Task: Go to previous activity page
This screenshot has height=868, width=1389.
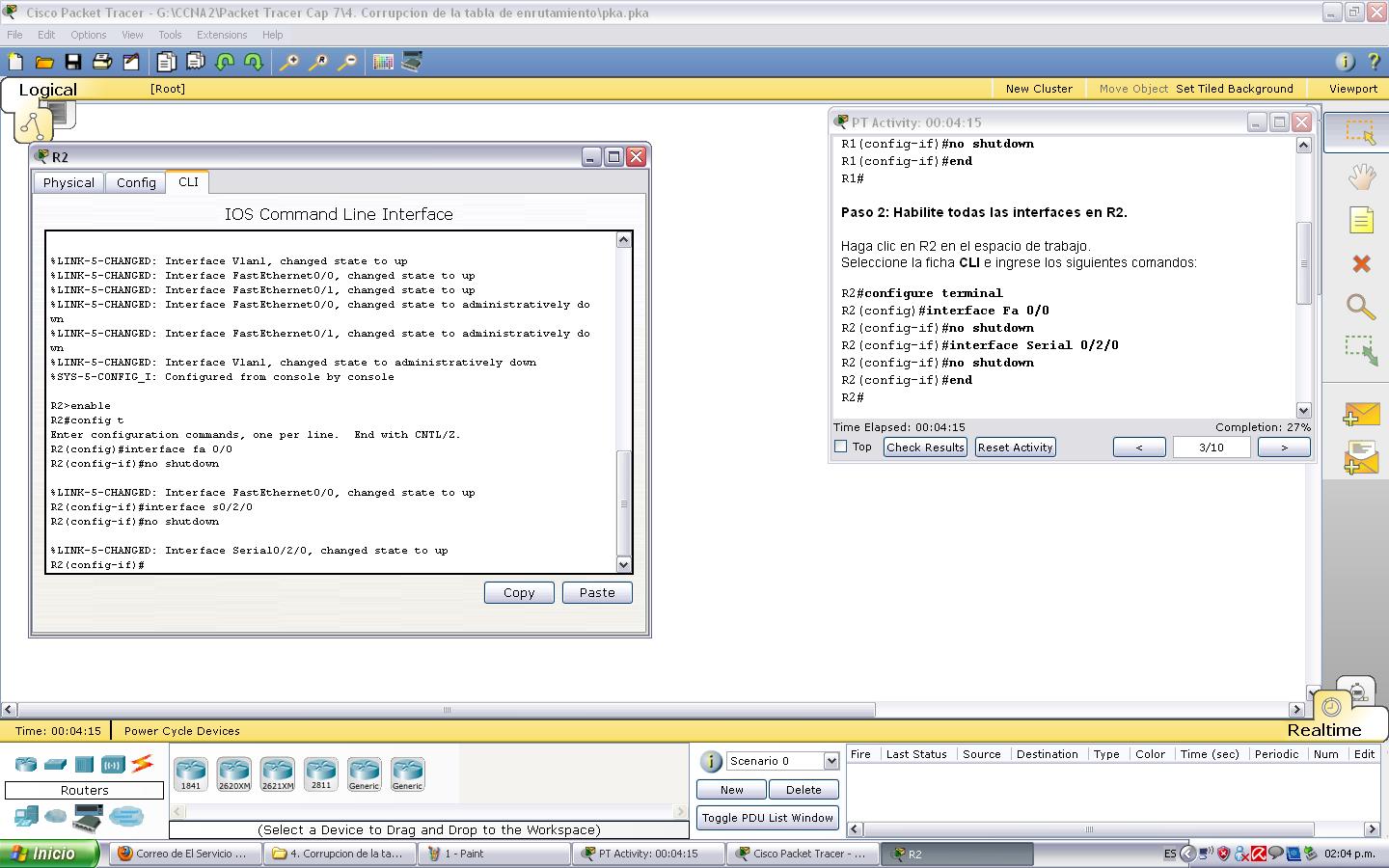Action: pyautogui.click(x=1139, y=448)
